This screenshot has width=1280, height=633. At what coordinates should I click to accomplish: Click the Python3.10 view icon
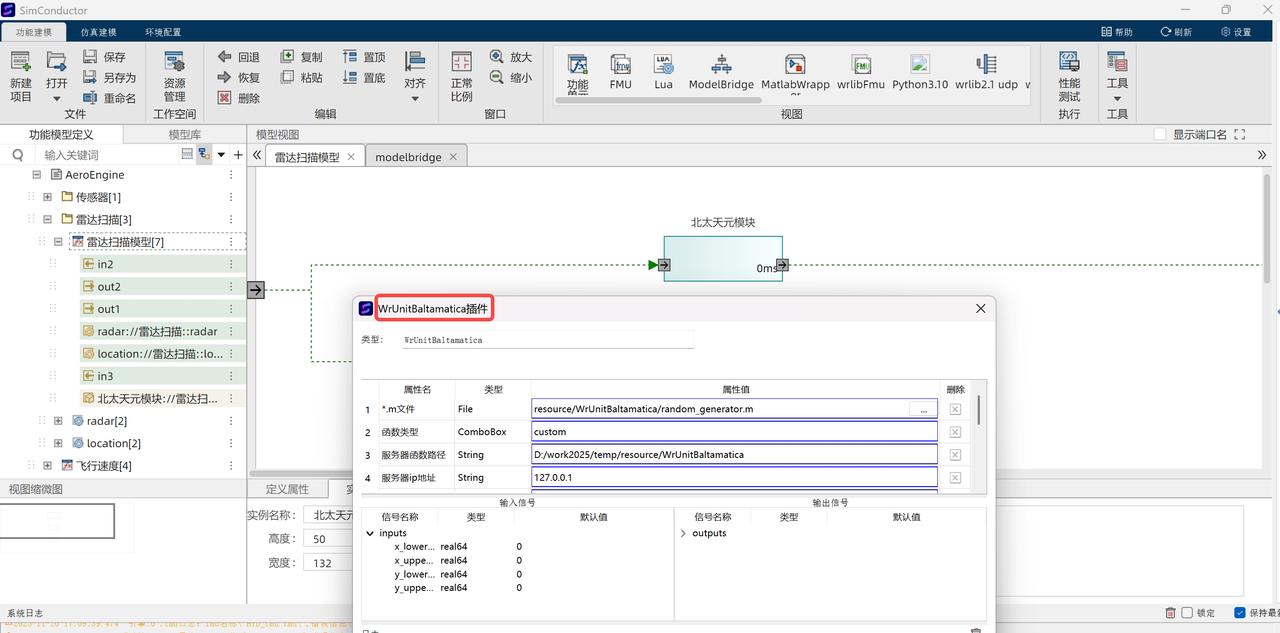click(x=920, y=65)
